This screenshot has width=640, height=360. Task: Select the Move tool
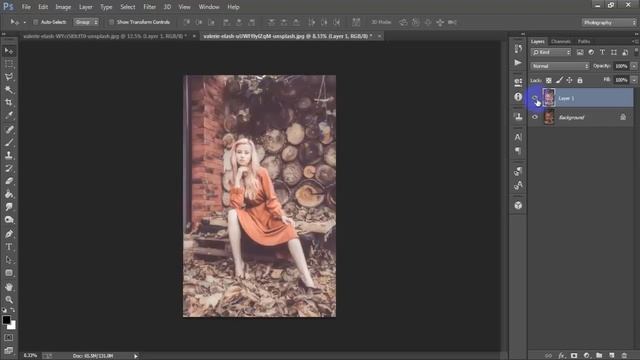coord(9,51)
